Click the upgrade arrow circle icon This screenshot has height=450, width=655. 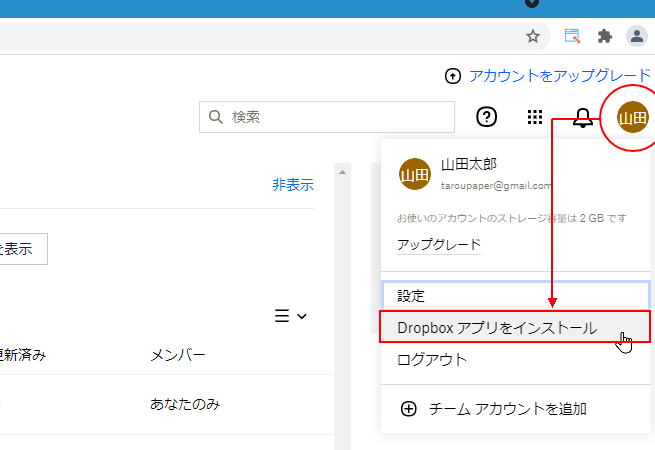click(x=453, y=76)
